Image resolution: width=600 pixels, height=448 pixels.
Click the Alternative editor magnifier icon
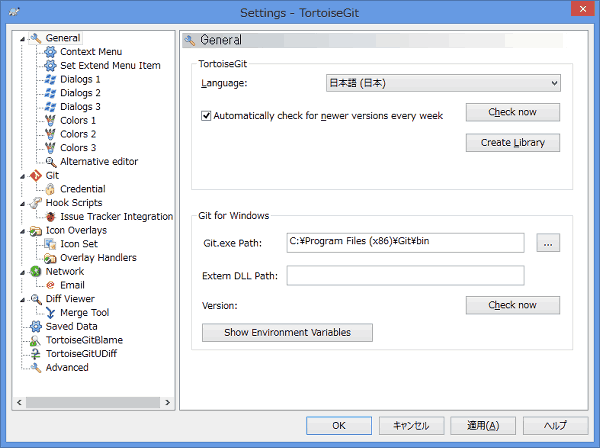[x=51, y=162]
